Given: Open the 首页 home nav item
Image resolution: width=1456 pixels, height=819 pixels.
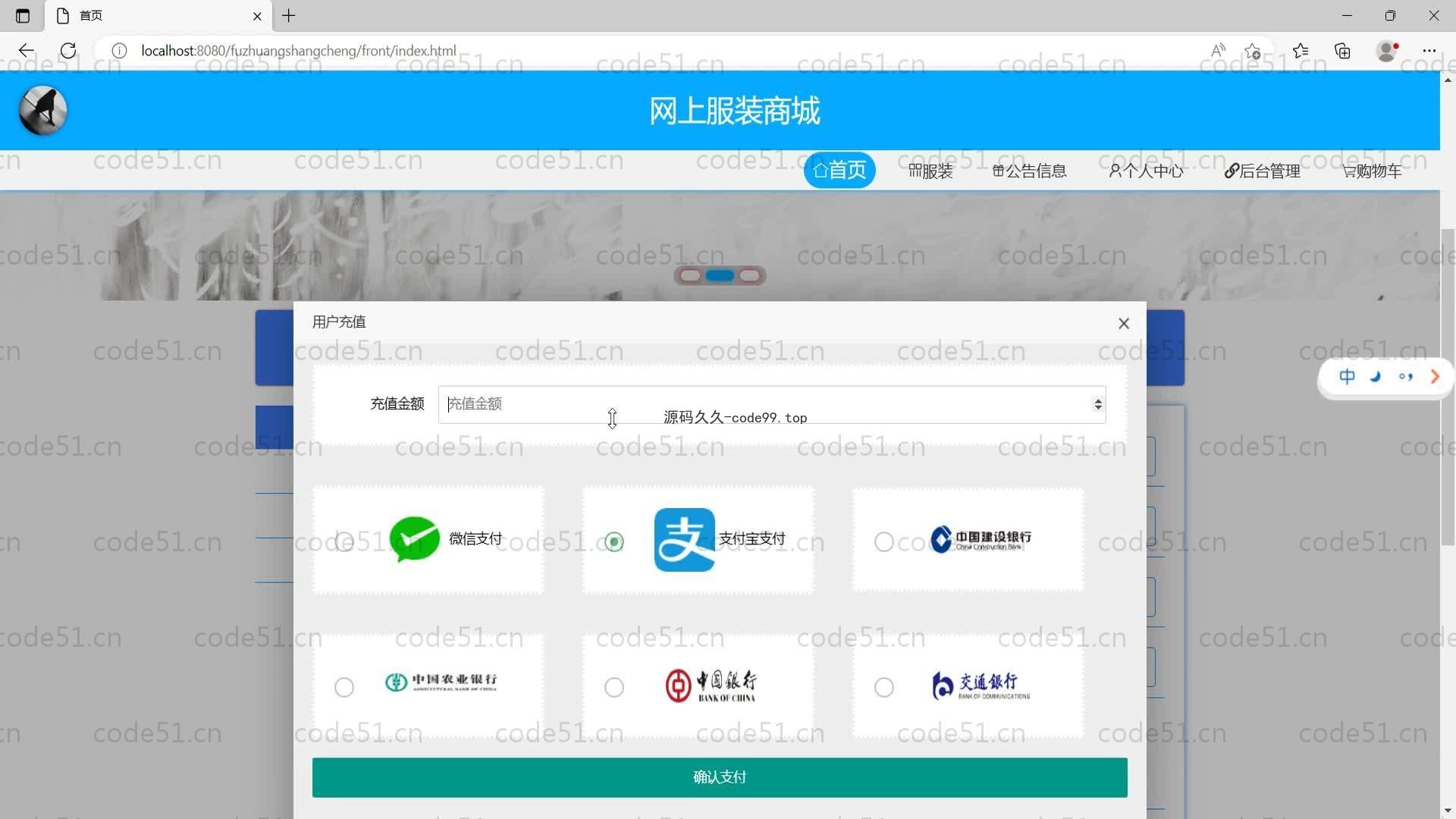Looking at the screenshot, I should coord(839,170).
